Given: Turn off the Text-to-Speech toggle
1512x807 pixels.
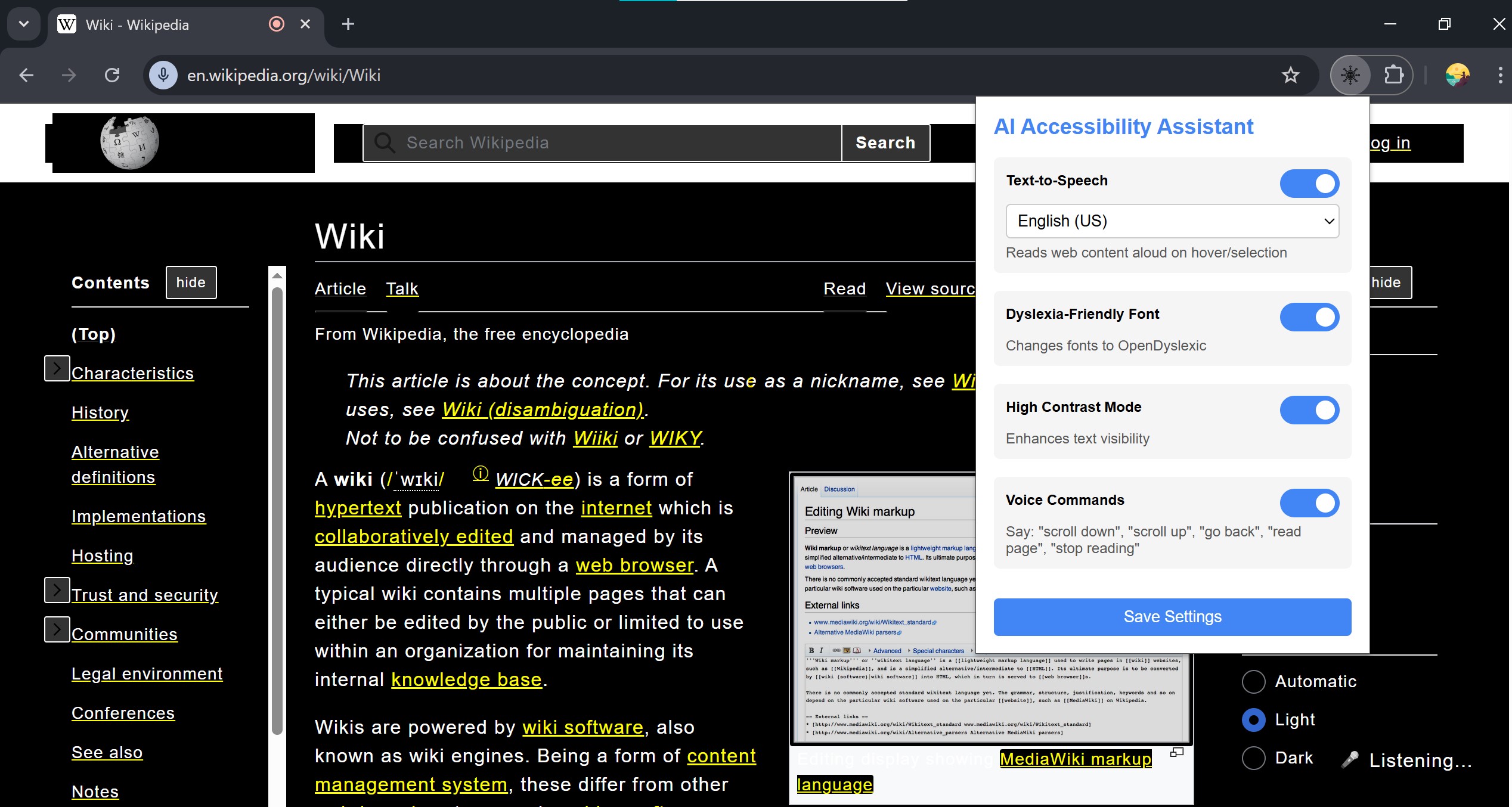Looking at the screenshot, I should tap(1309, 184).
